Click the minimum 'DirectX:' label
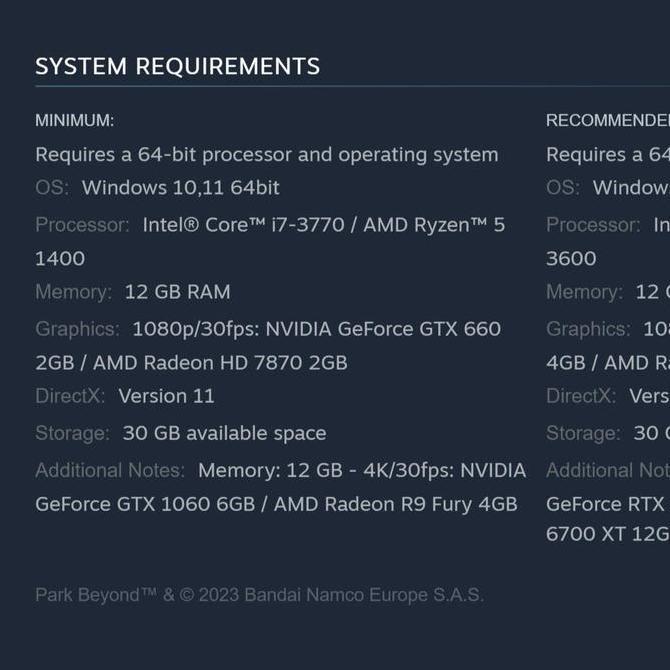The height and width of the screenshot is (670, 670). (x=70, y=396)
